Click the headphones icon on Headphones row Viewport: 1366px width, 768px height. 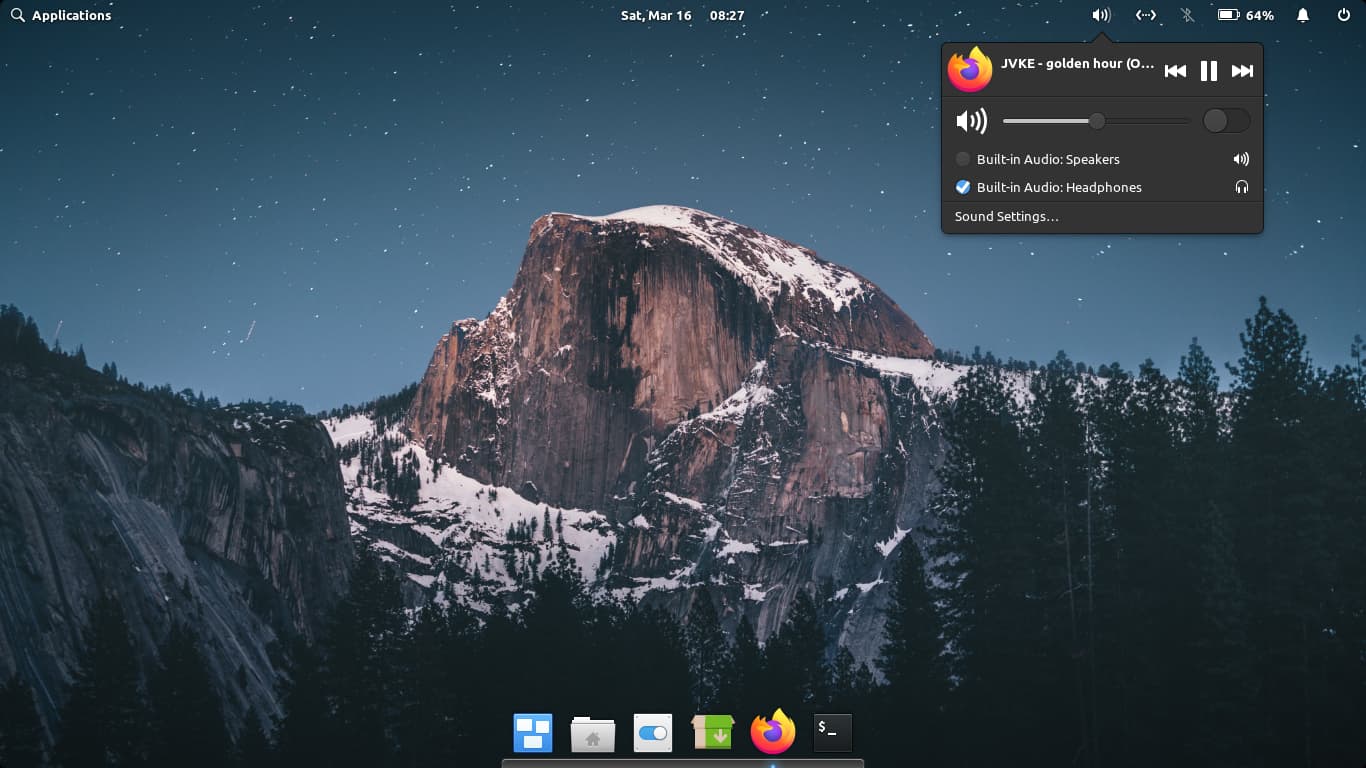click(1241, 187)
